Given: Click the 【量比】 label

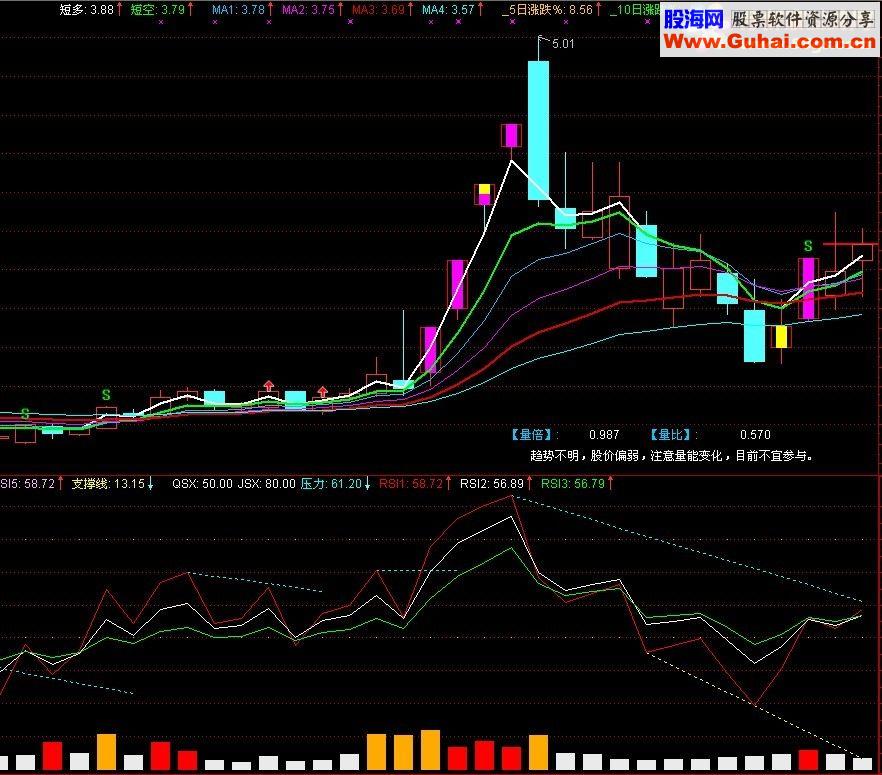Looking at the screenshot, I should (671, 434).
